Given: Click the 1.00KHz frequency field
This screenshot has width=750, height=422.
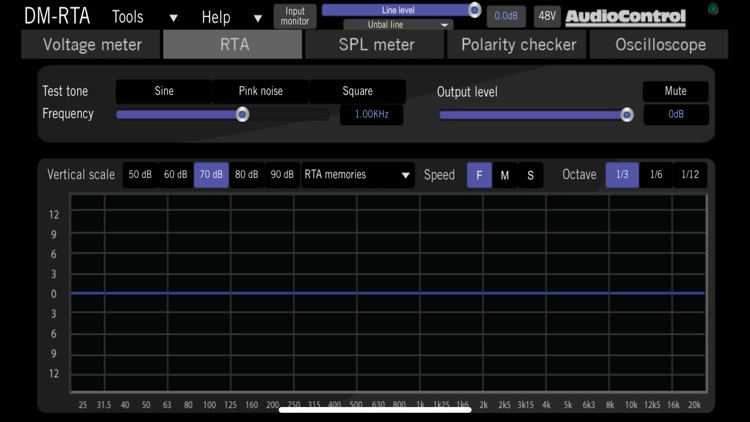Looking at the screenshot, I should tap(372, 114).
